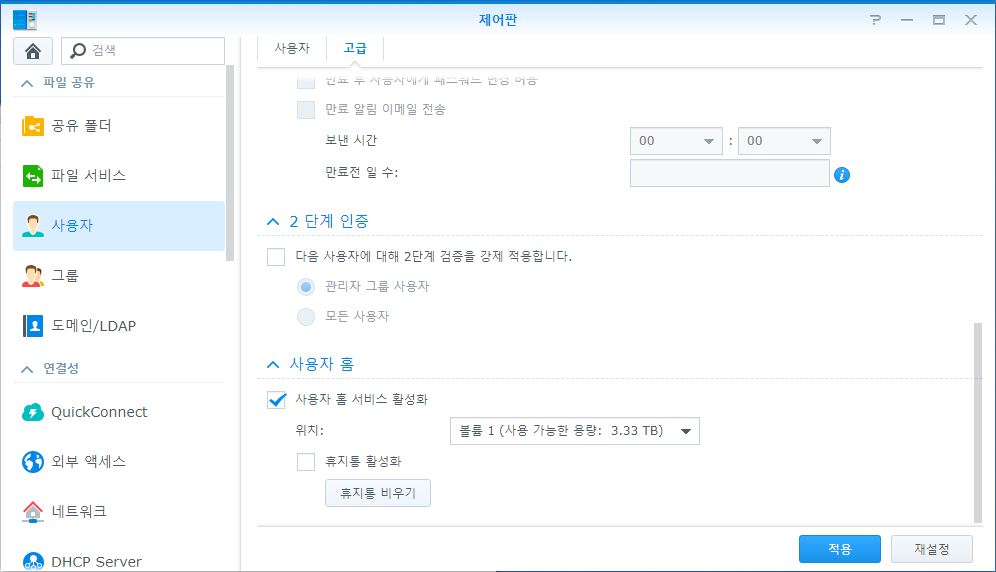The image size is (996, 572).
Task: Open the 보낸 시간 hour dropdown
Action: click(x=676, y=141)
